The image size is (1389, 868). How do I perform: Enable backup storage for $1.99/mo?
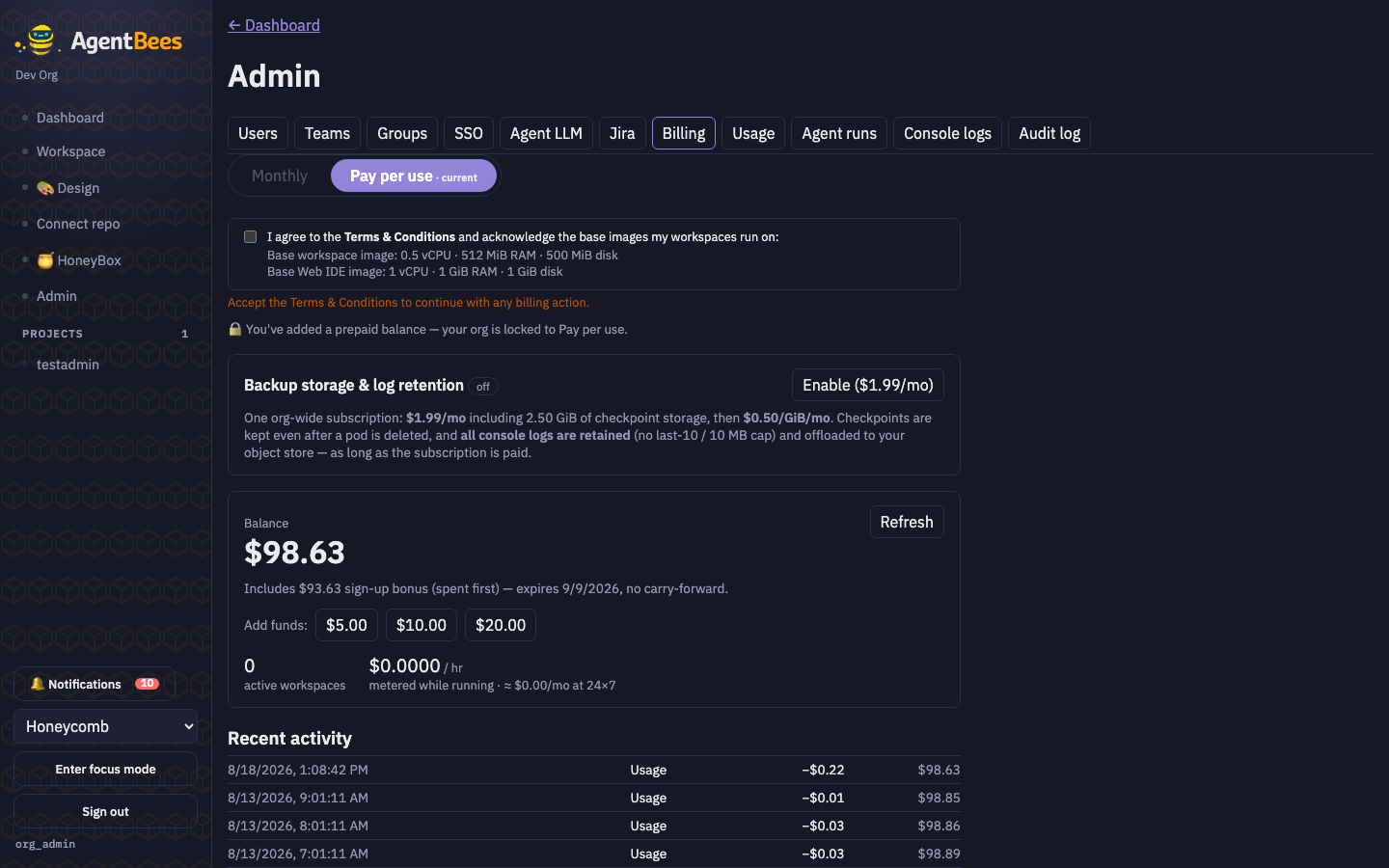[x=868, y=385]
